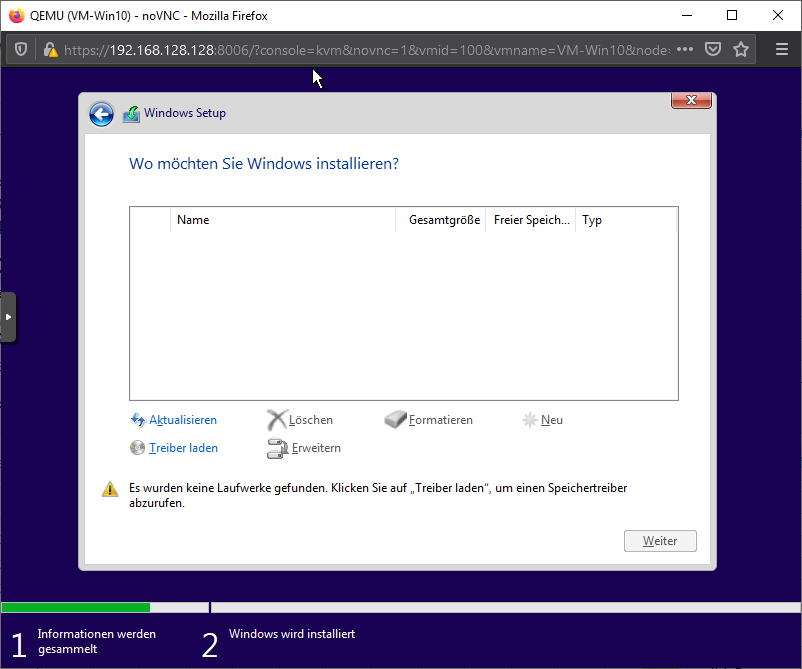Click the Save to Pocket icon

(712, 50)
